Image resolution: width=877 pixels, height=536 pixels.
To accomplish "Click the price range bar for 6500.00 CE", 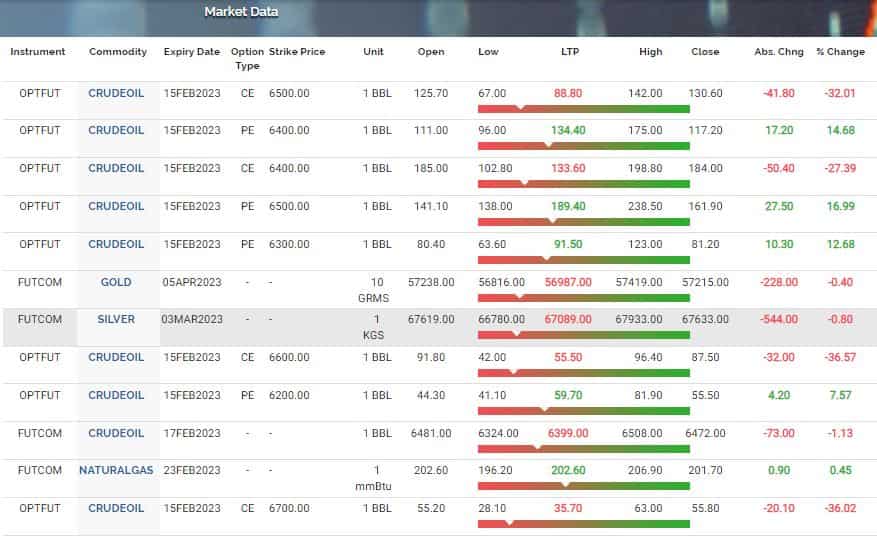I will [583, 109].
